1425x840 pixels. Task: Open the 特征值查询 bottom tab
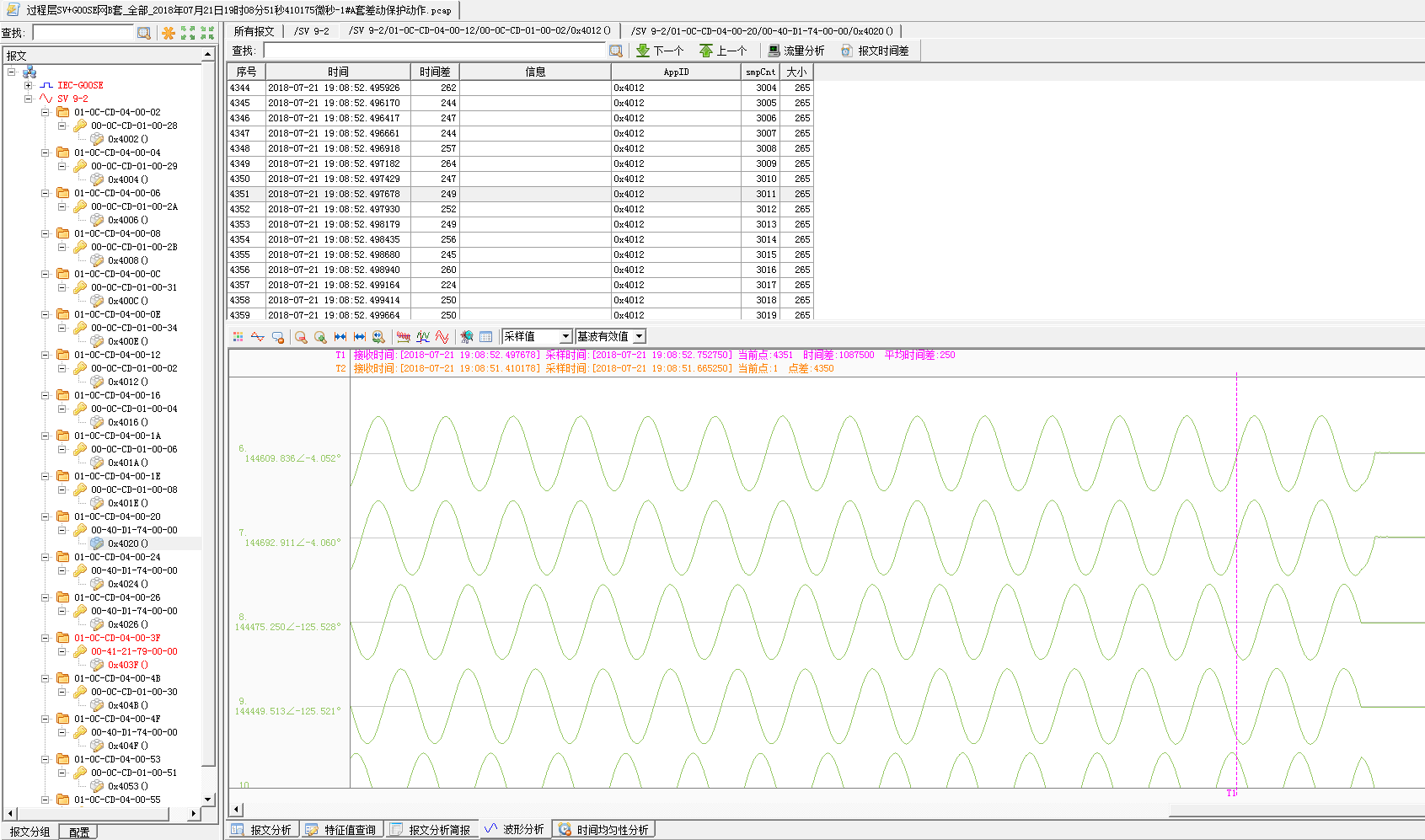click(340, 830)
